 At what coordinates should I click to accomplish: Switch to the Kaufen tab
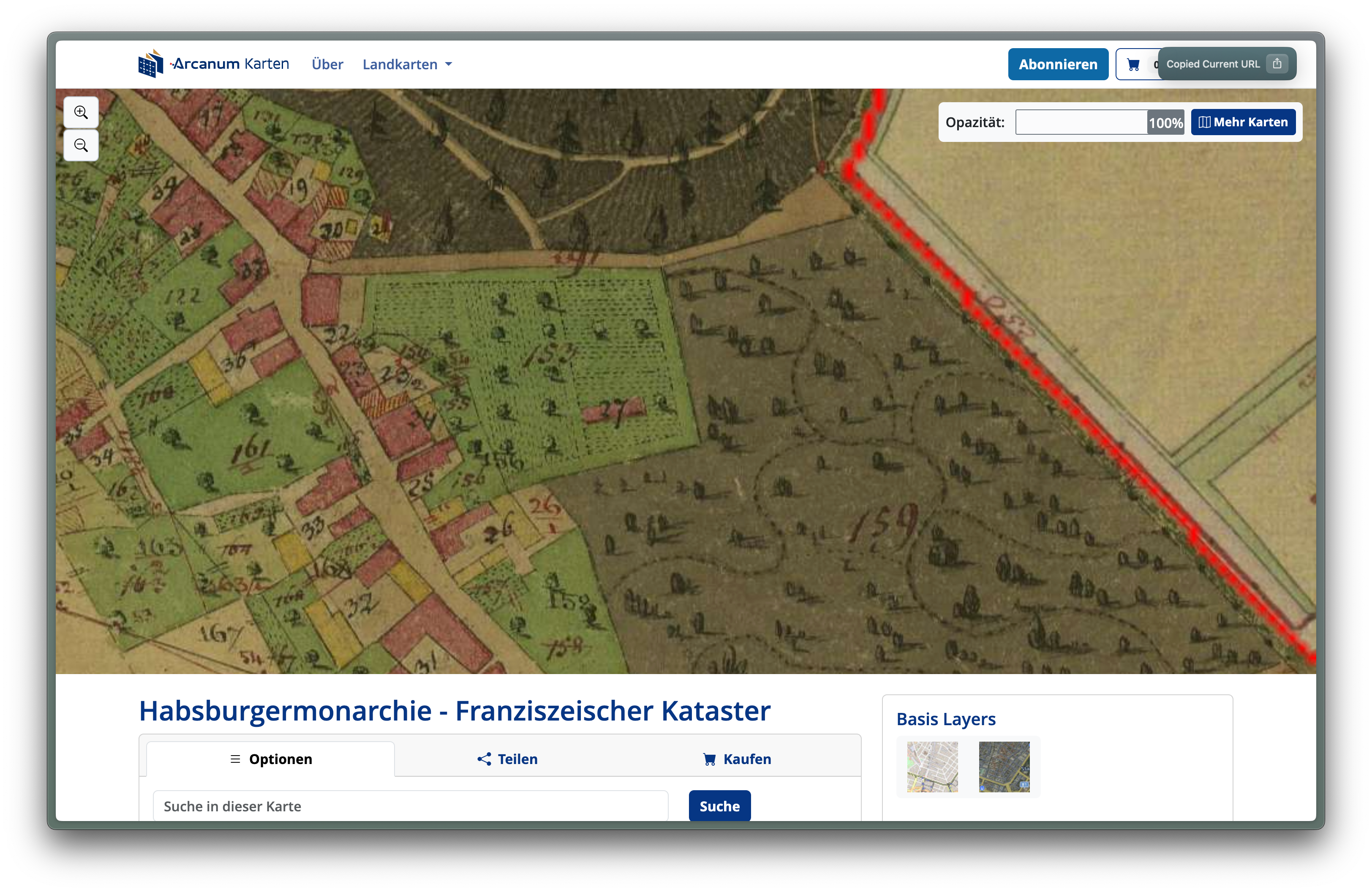tap(737, 758)
